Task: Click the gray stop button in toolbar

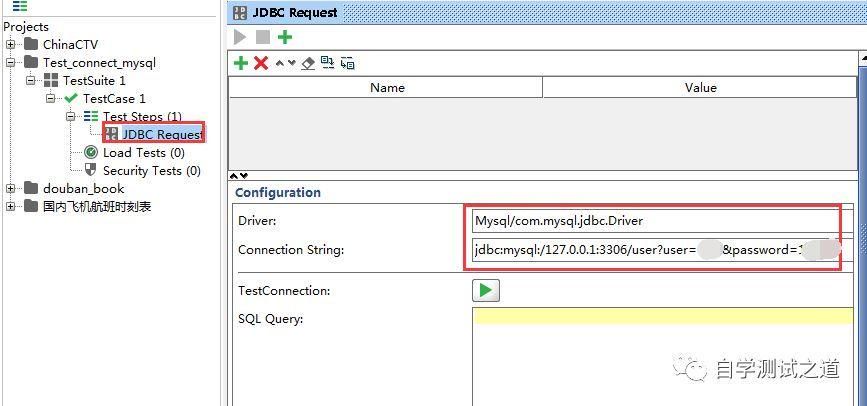Action: 263,38
